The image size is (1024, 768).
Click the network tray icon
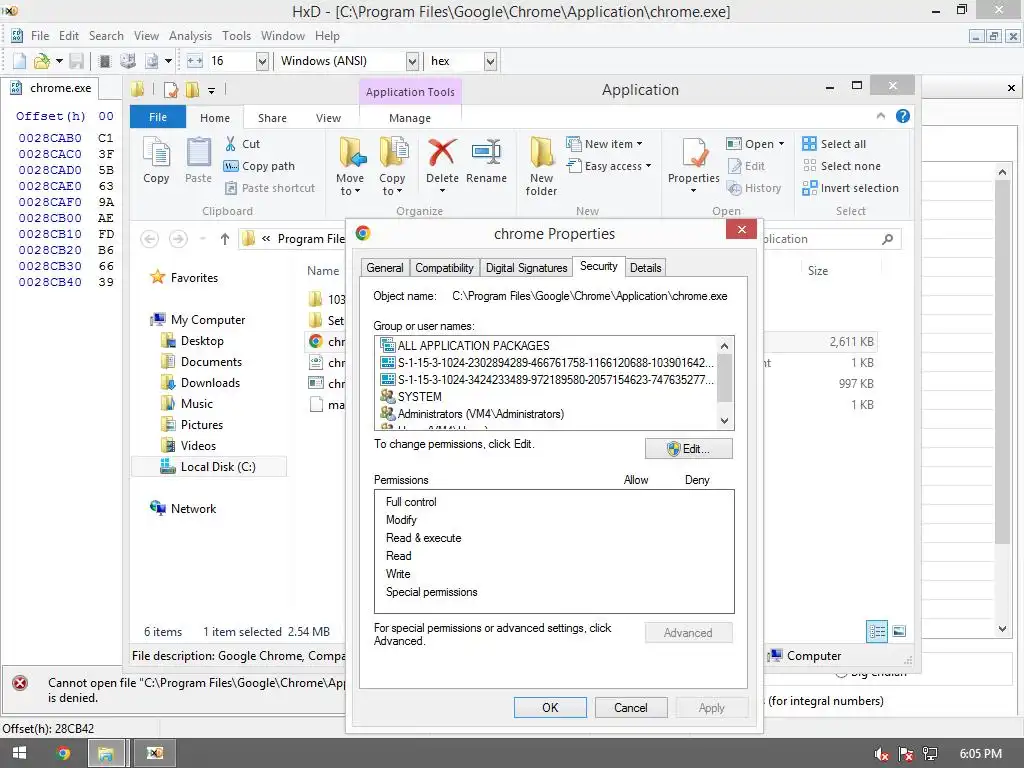[930, 754]
